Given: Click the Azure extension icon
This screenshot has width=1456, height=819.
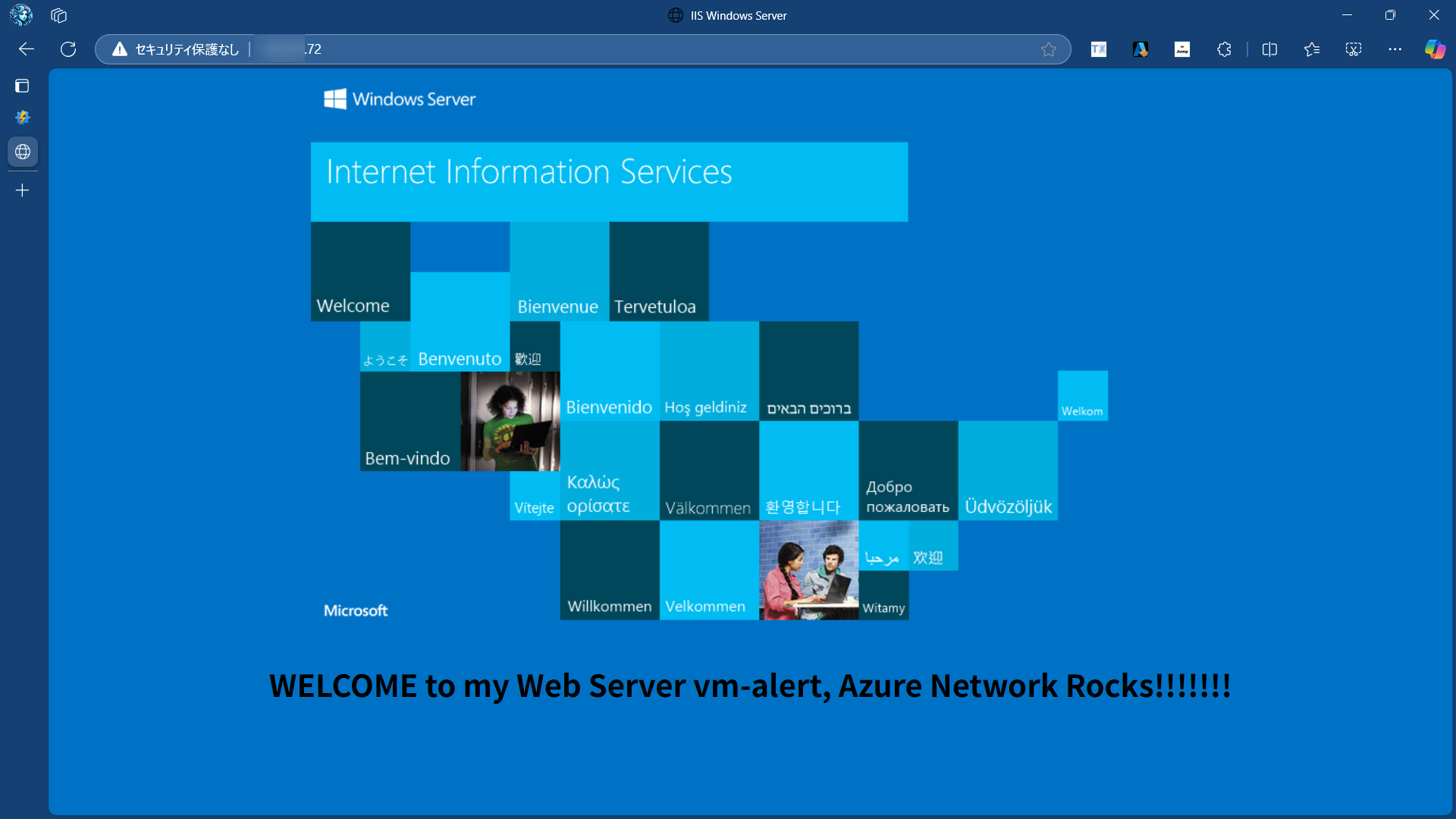Looking at the screenshot, I should tap(1140, 49).
